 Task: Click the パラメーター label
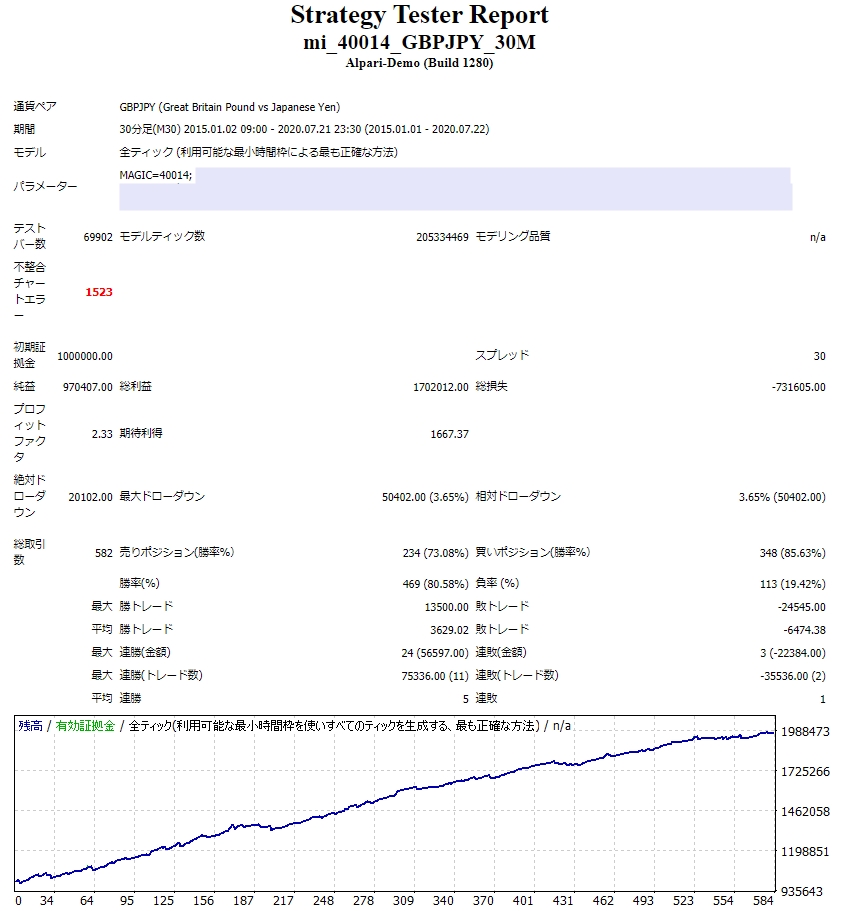pos(45,186)
